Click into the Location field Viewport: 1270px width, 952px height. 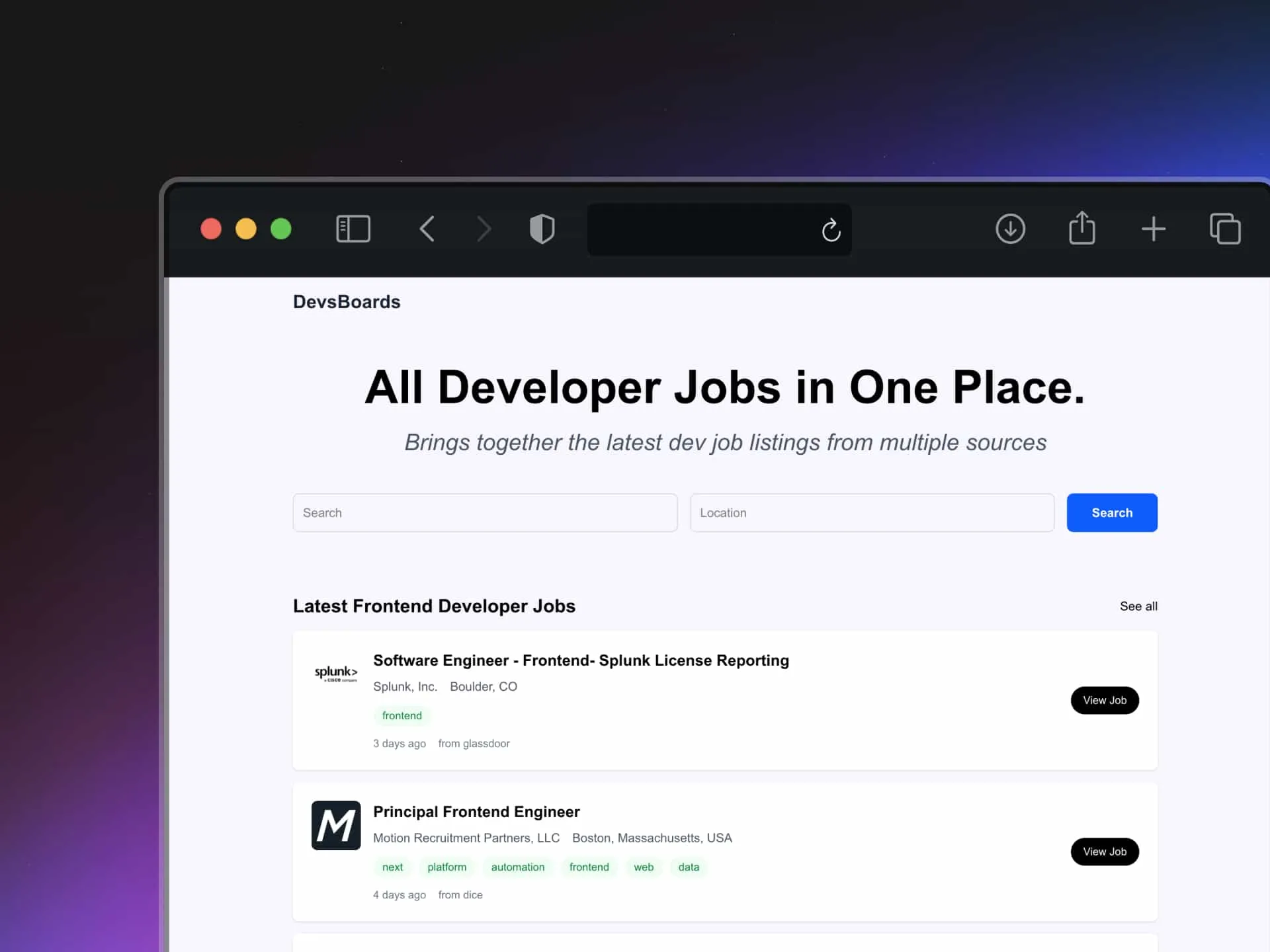tap(871, 513)
